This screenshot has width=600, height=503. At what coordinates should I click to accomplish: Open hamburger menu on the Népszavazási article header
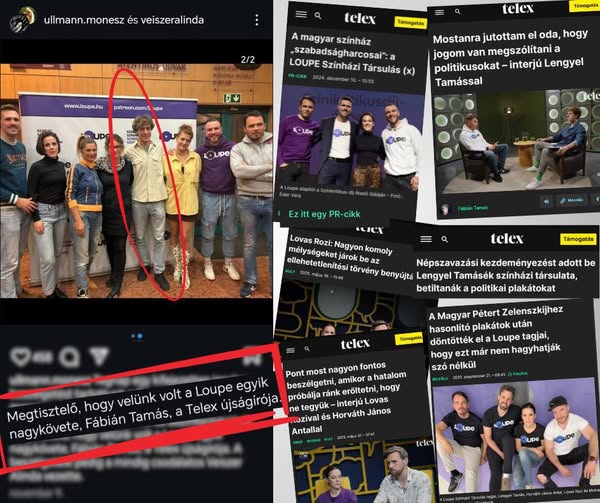click(426, 239)
